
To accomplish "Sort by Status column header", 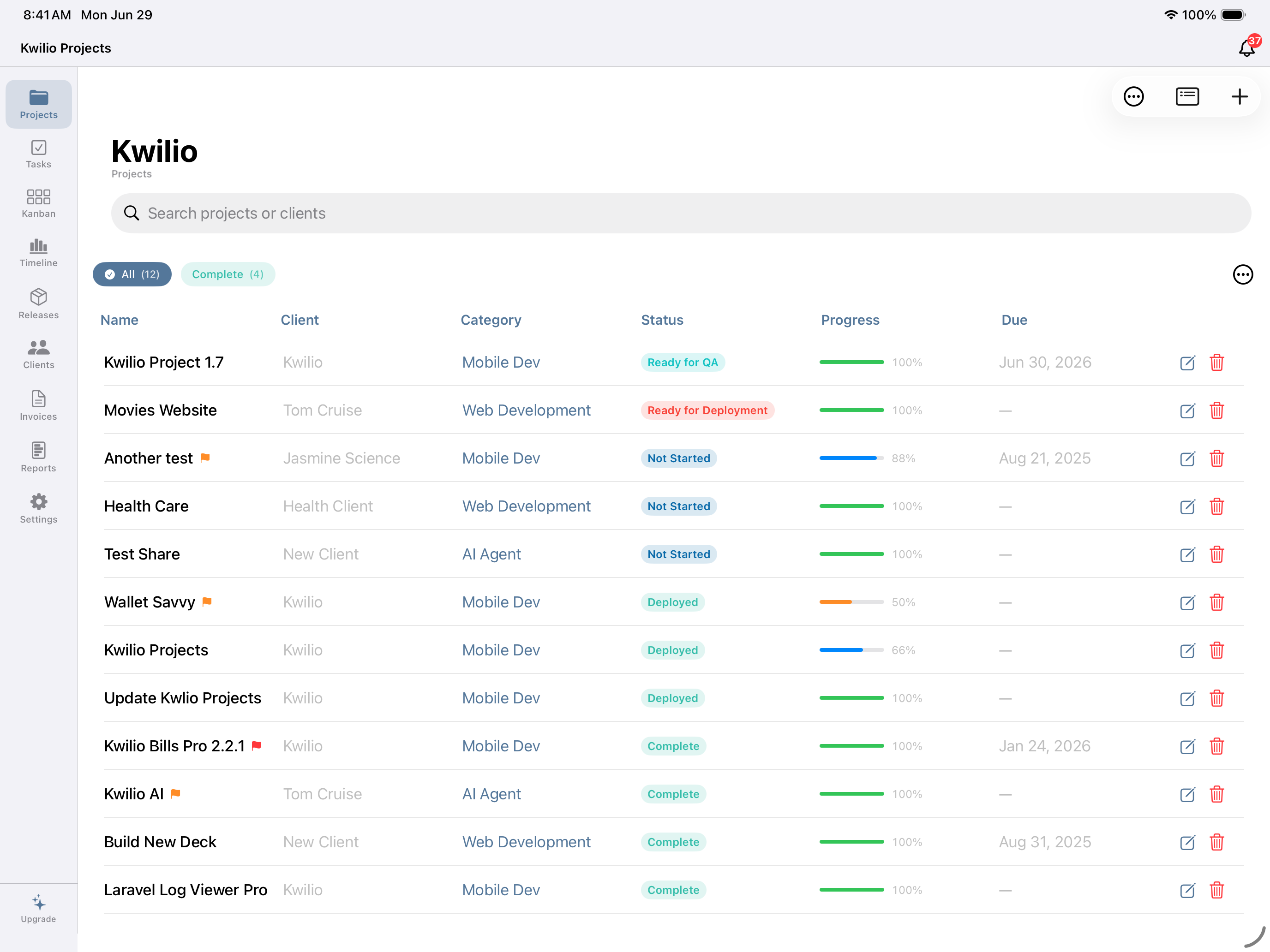I will pos(662,320).
